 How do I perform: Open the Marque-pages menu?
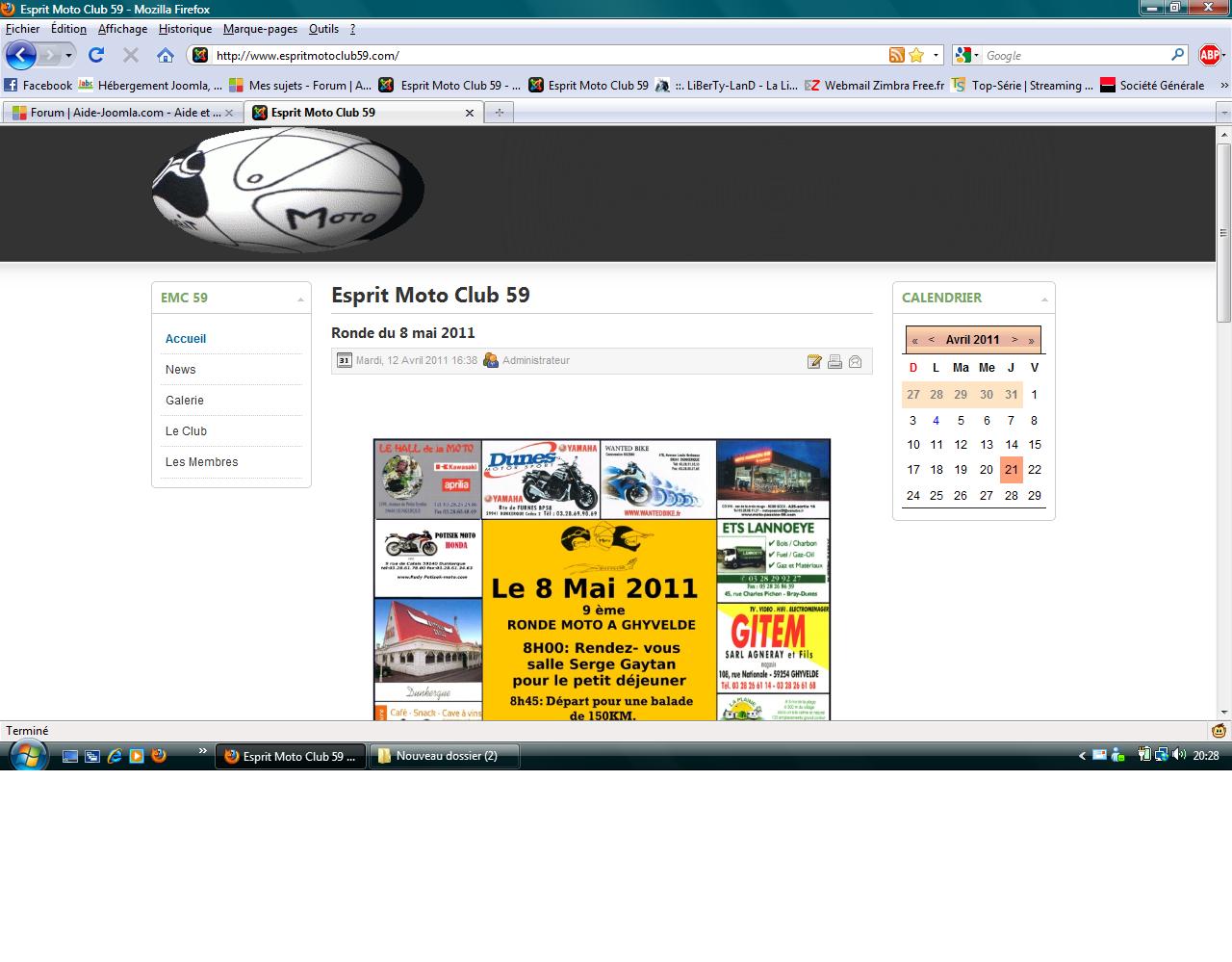260,29
